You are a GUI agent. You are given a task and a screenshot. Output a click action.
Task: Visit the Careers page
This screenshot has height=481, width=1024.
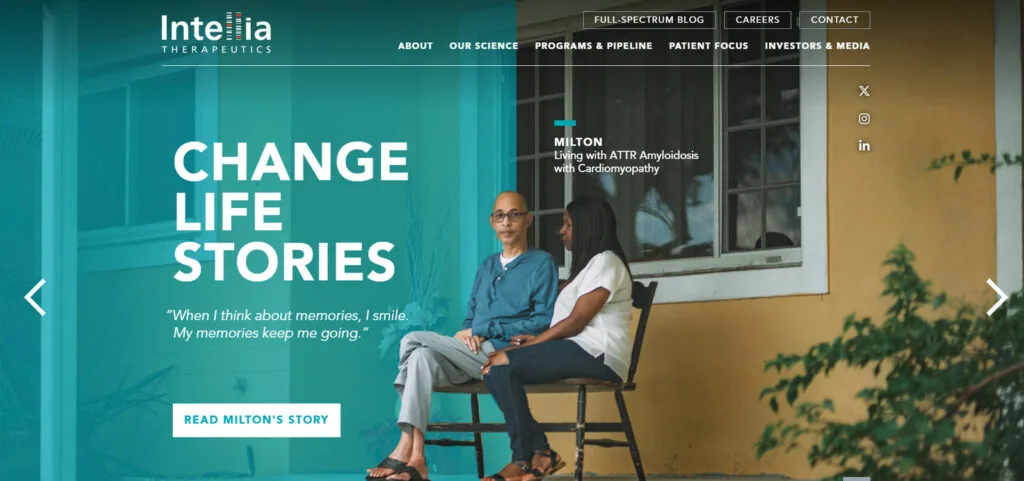[x=758, y=20]
